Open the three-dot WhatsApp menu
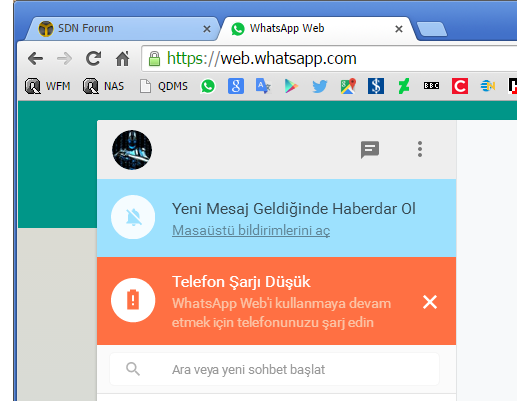 (x=420, y=149)
